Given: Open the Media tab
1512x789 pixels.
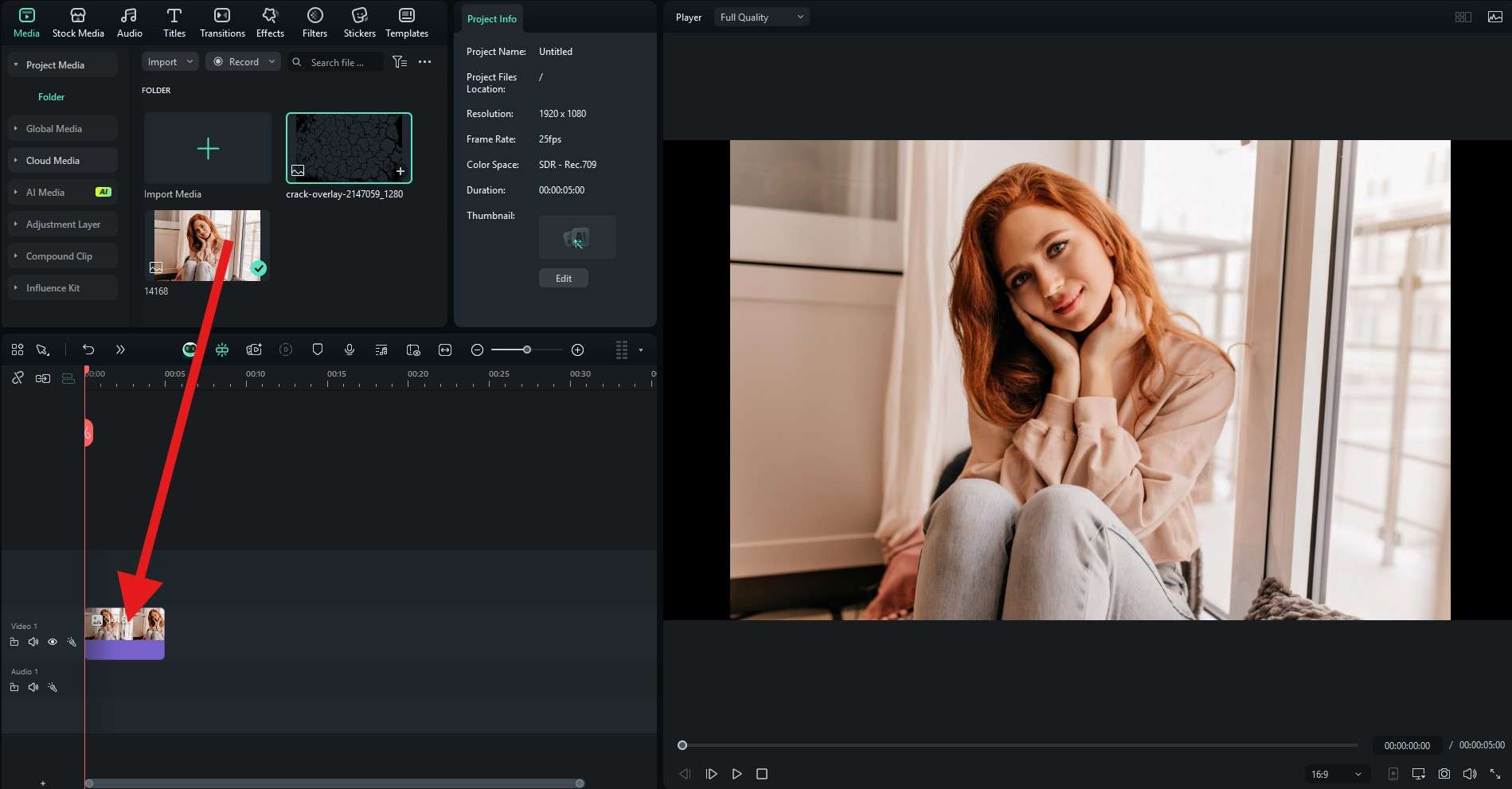Looking at the screenshot, I should (26, 22).
